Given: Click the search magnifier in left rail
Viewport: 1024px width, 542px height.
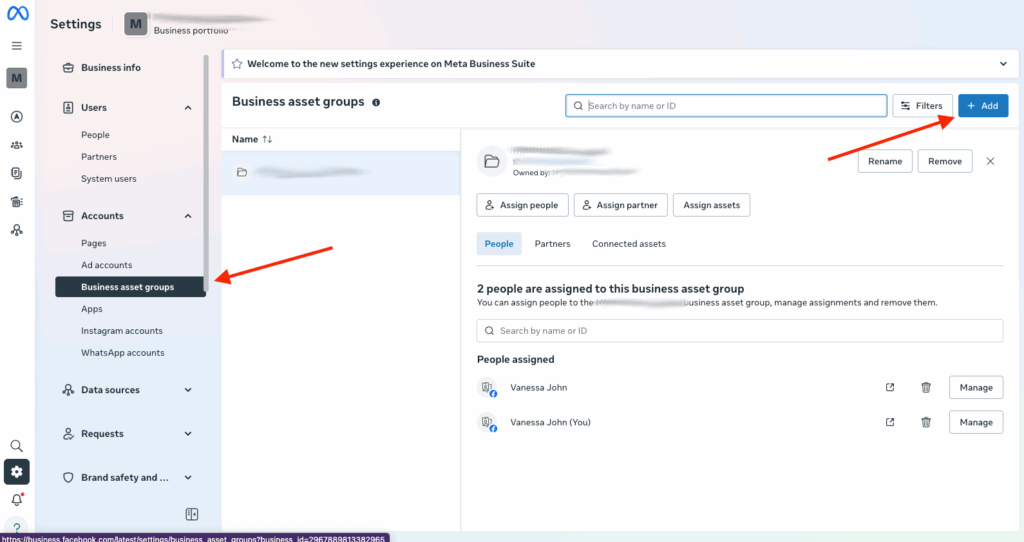Looking at the screenshot, I should (16, 446).
